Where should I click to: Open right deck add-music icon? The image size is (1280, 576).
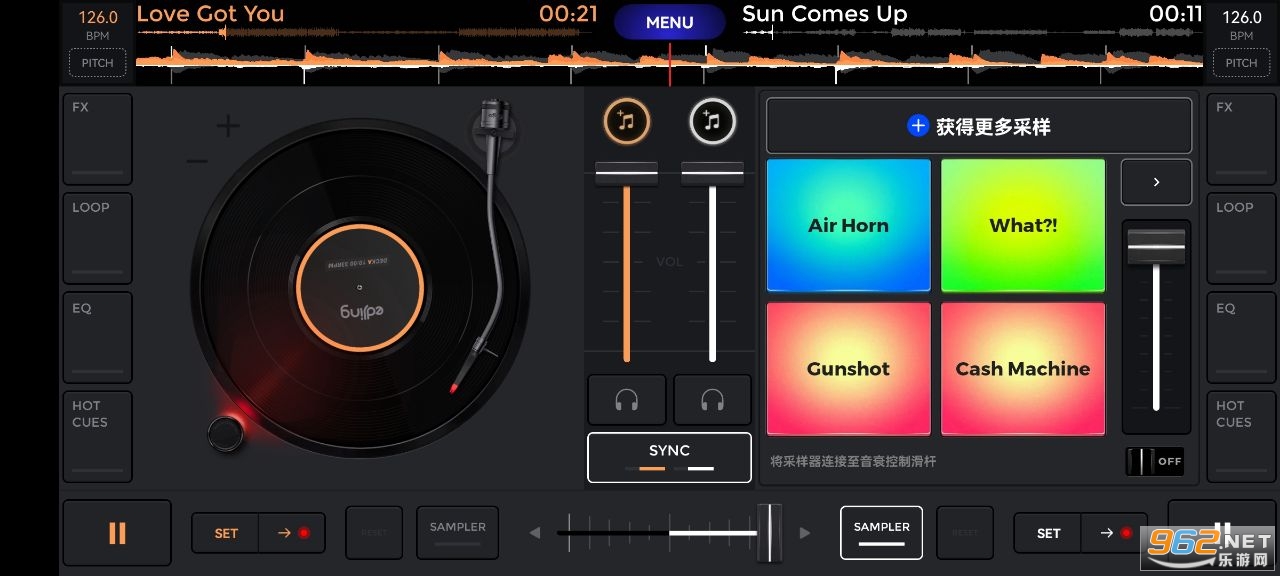(712, 122)
